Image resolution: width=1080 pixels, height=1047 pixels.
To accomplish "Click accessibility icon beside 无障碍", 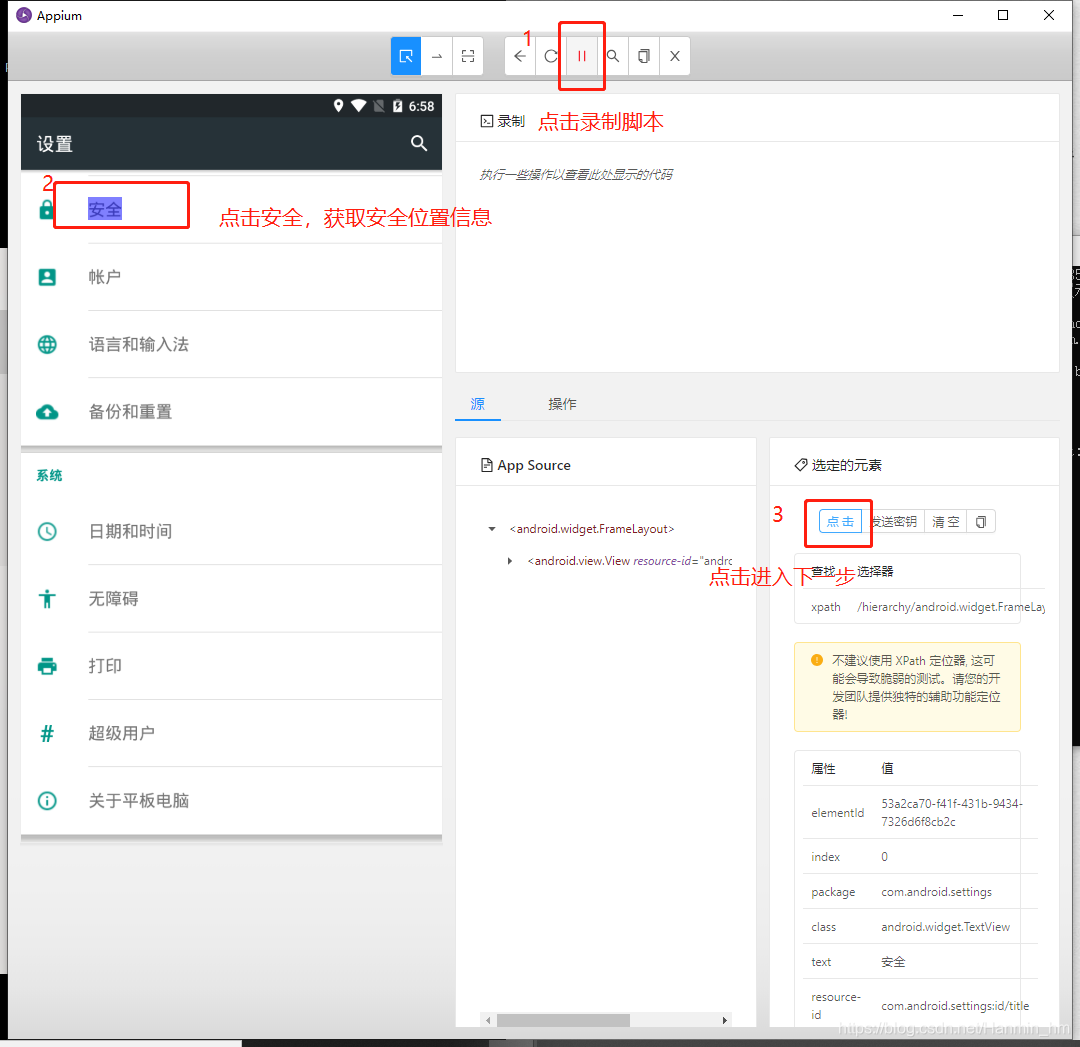I will point(47,599).
